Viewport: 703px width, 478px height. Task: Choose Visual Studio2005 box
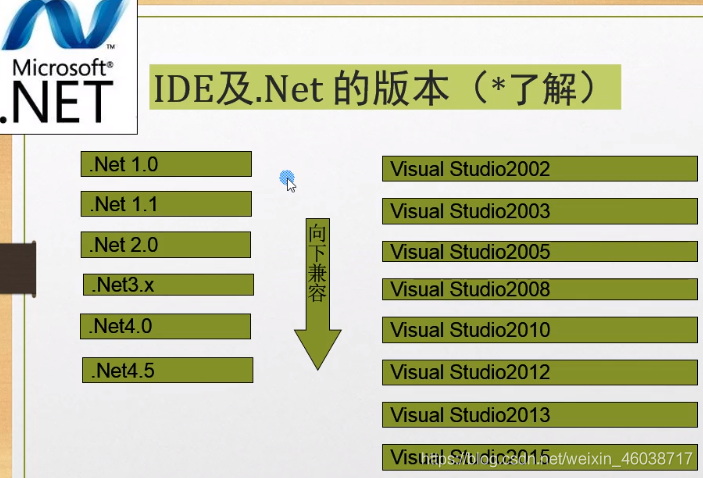click(540, 252)
